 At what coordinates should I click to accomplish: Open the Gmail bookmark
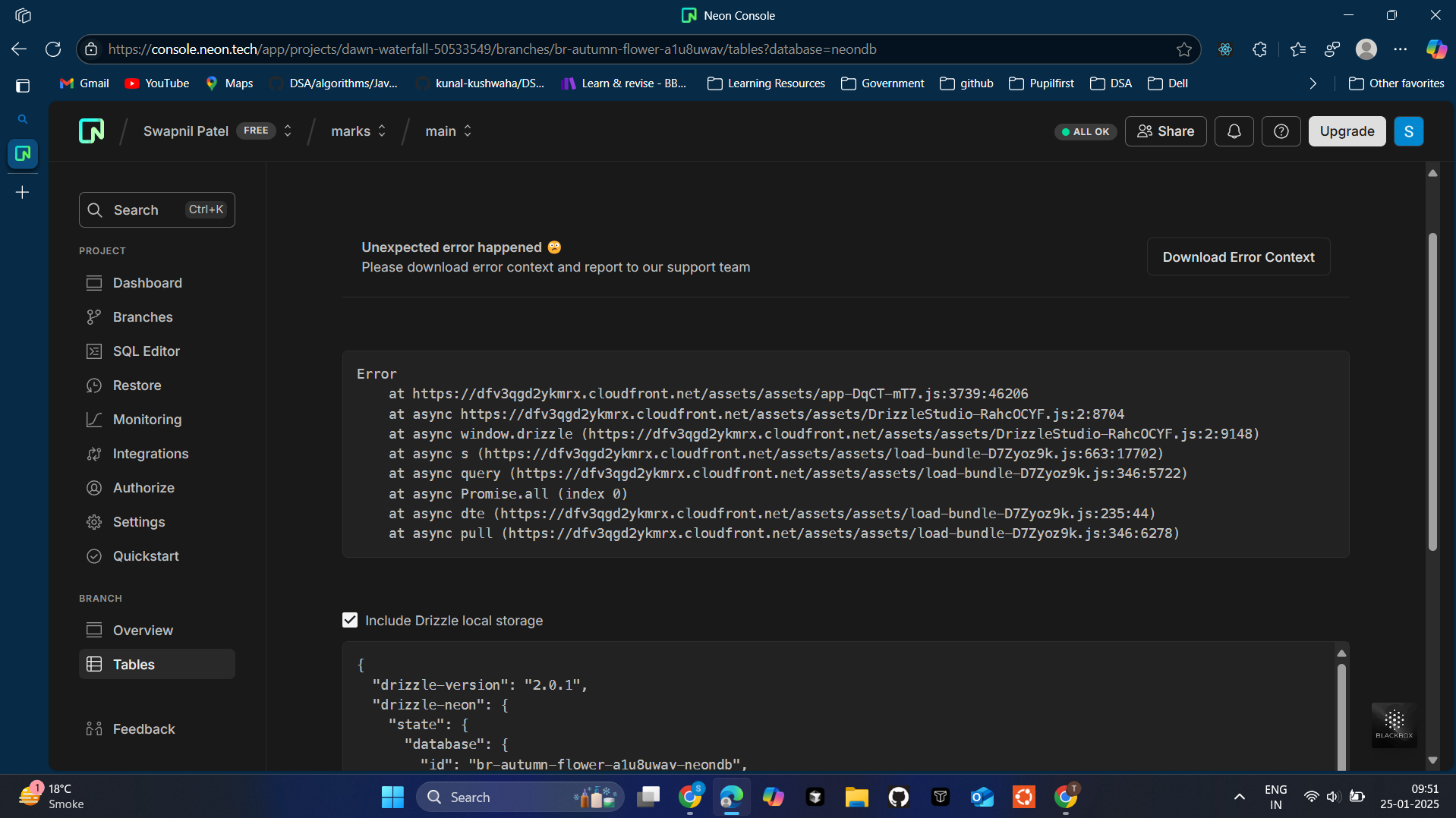point(84,83)
